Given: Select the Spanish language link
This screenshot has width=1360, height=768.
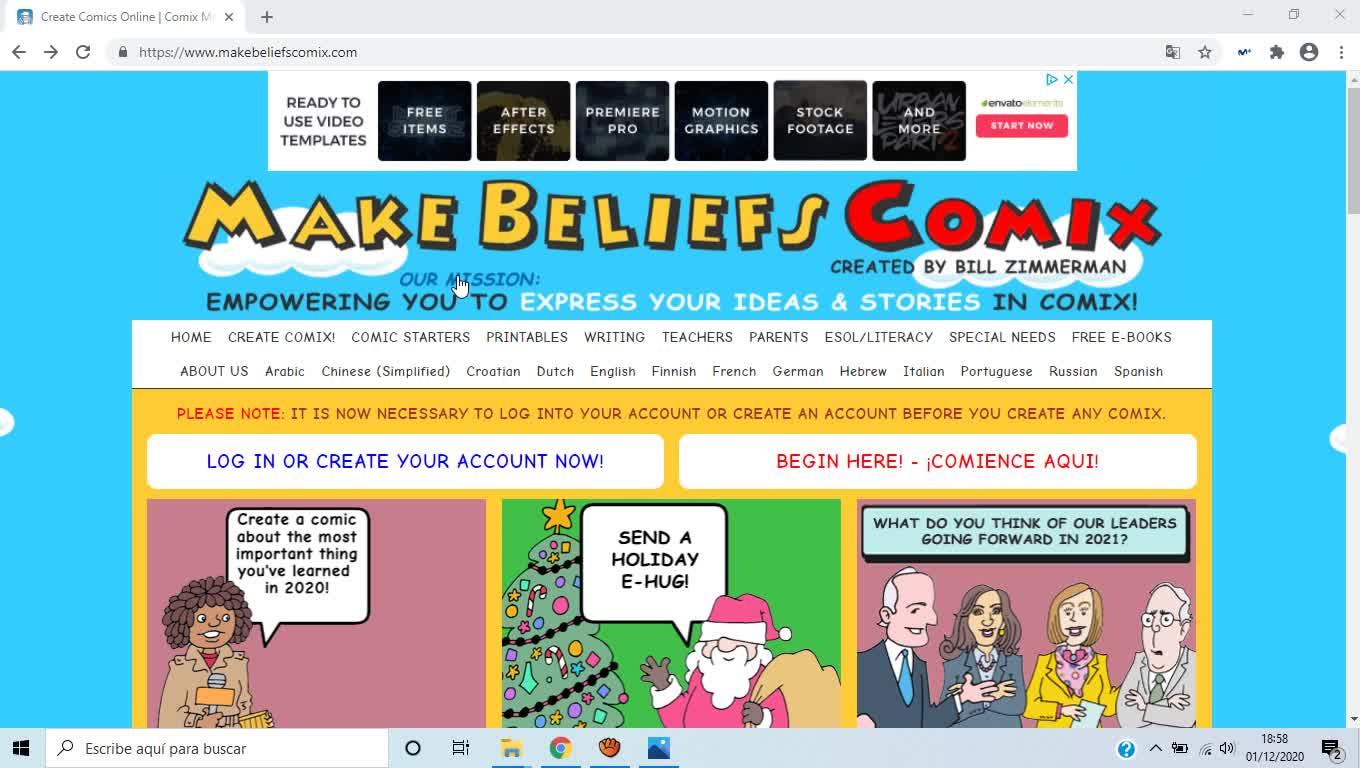Looking at the screenshot, I should (1138, 371).
